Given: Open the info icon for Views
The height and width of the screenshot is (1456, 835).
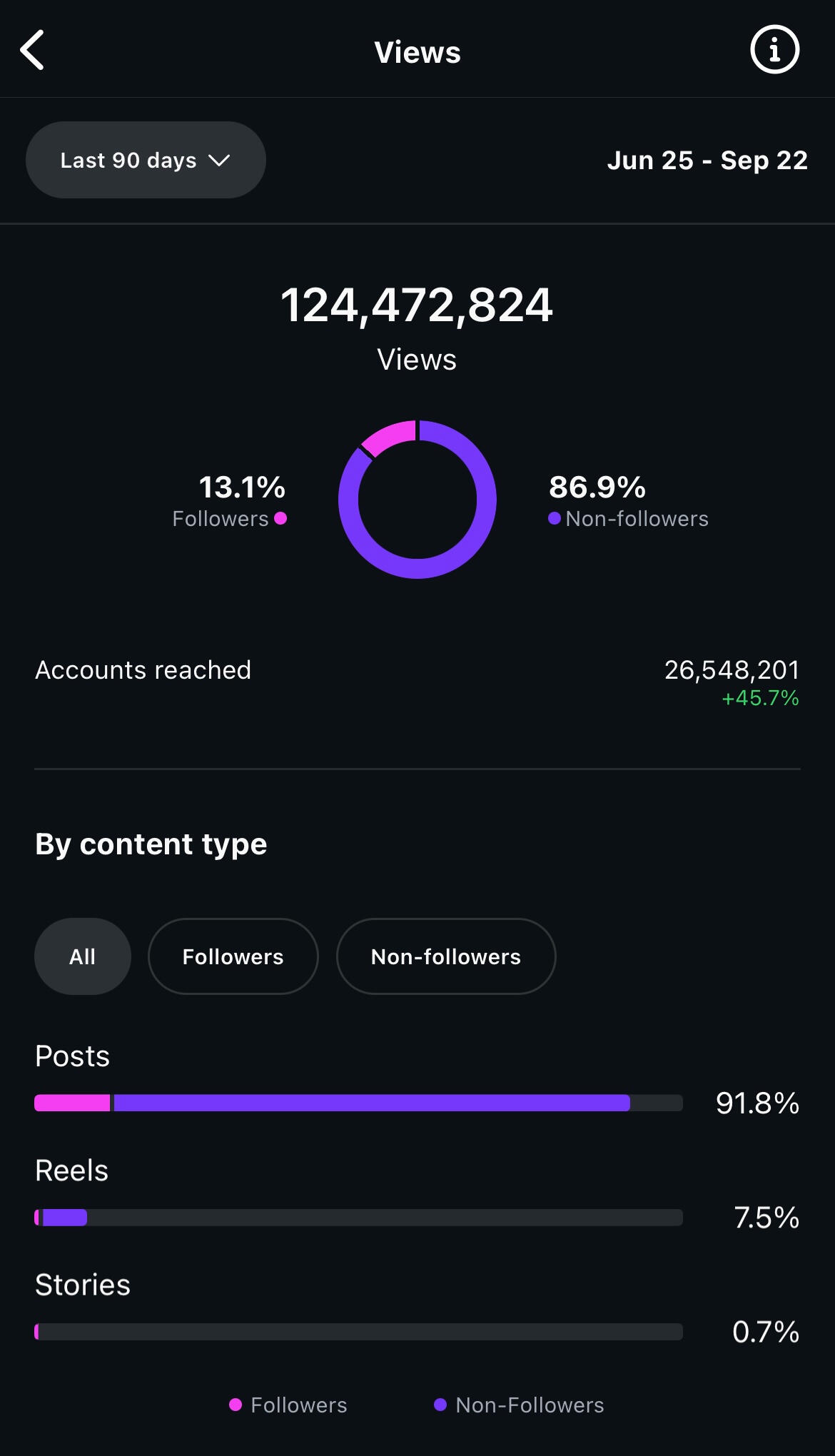Looking at the screenshot, I should (x=774, y=50).
